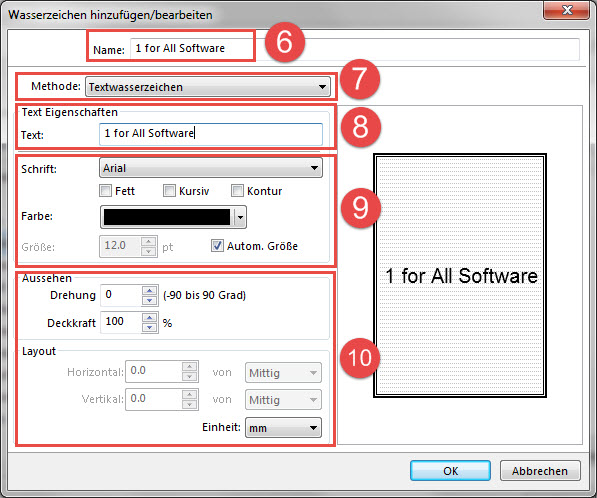Increase Horizontal offset with up arrow

pyautogui.click(x=190, y=367)
